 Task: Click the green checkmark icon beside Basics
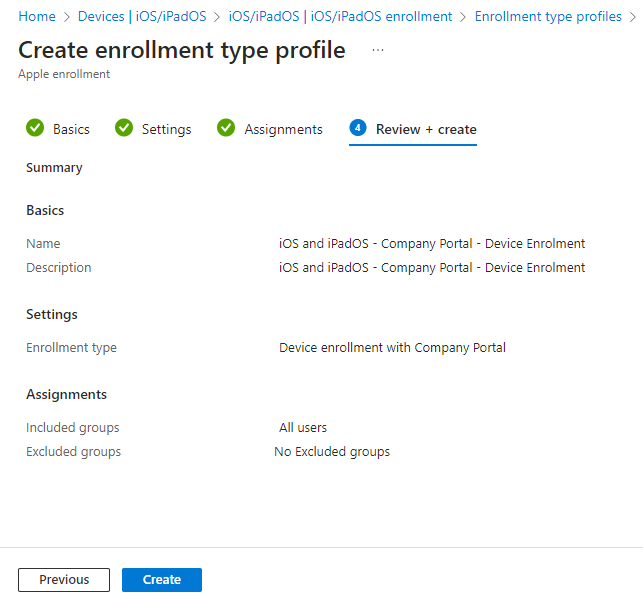tap(35, 128)
